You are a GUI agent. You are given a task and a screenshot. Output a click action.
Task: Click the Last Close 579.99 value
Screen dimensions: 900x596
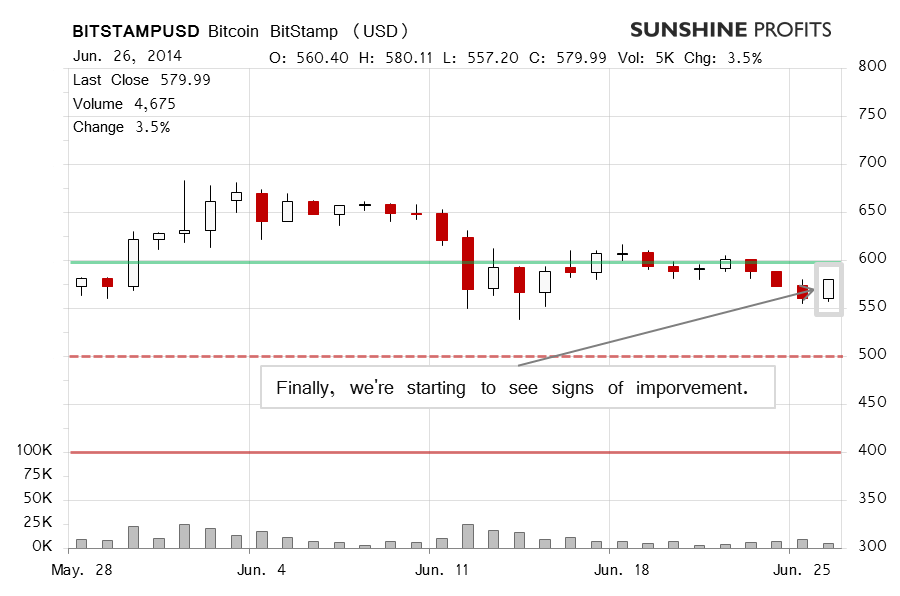tap(142, 80)
